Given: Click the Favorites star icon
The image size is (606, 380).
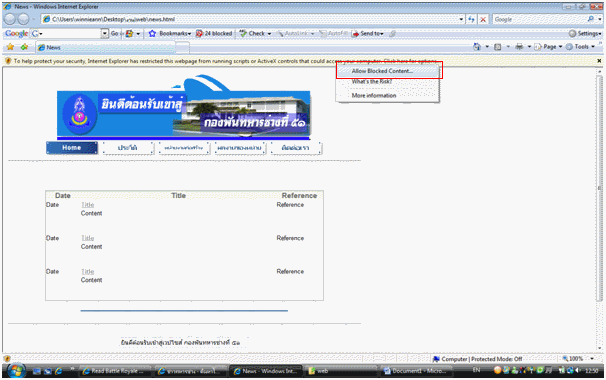Looking at the screenshot, I should pos(10,47).
